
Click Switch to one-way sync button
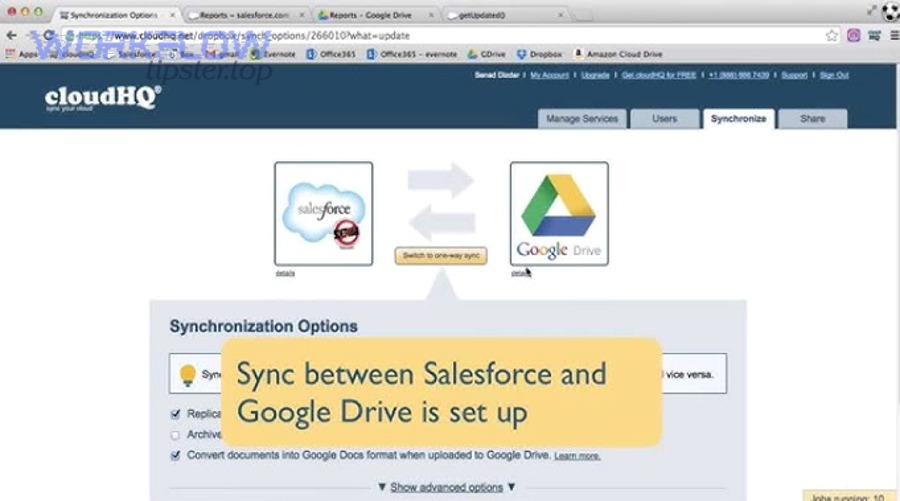point(441,255)
